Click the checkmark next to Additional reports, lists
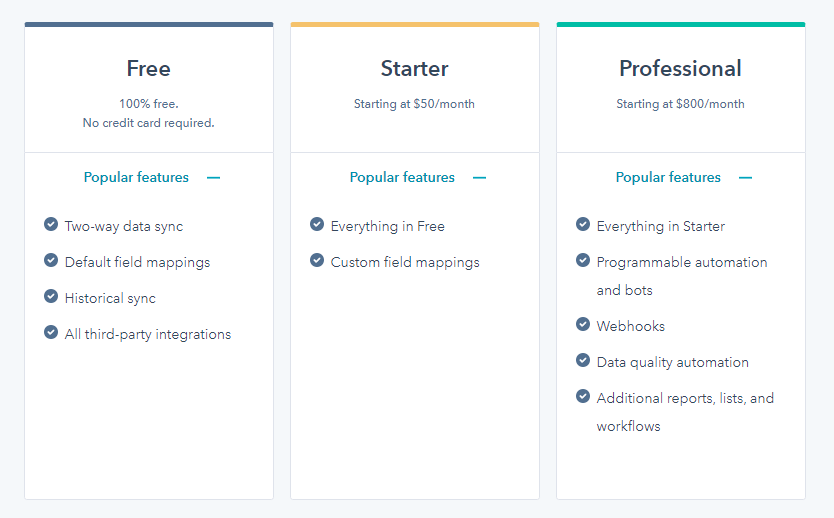Screen dimensions: 834x518 [583, 397]
